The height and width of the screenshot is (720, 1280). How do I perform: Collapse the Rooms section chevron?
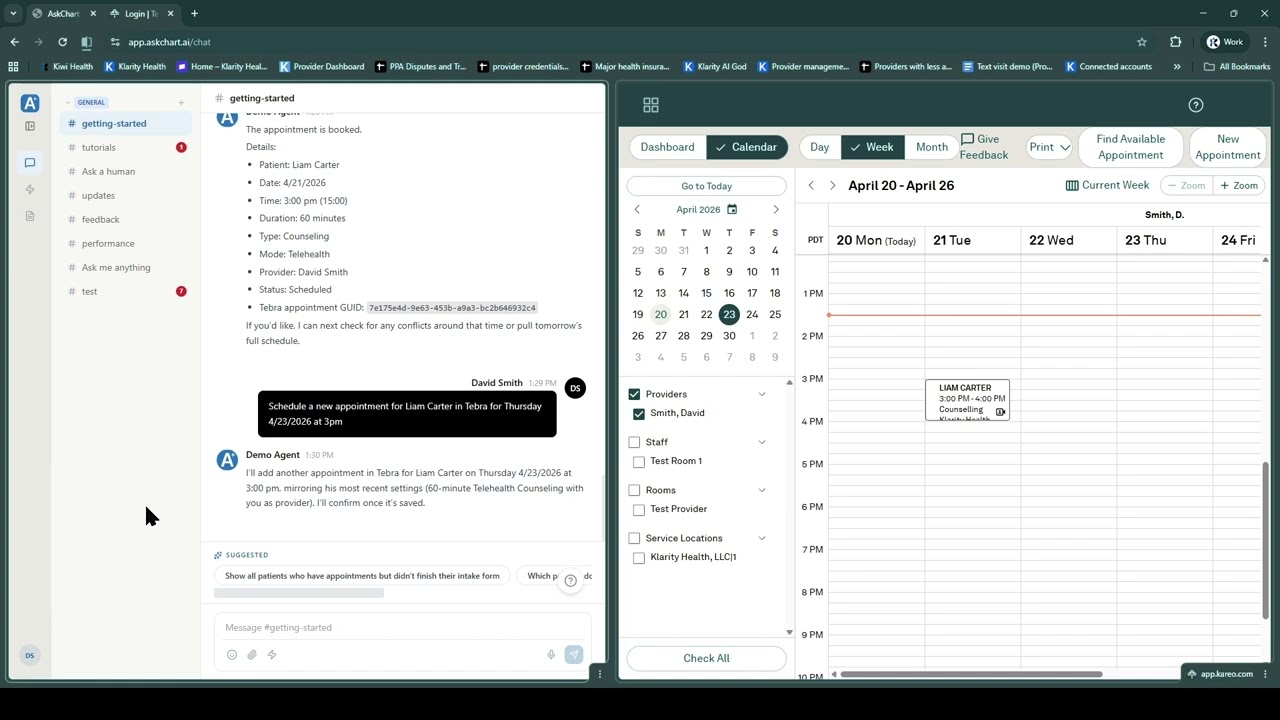coord(762,490)
